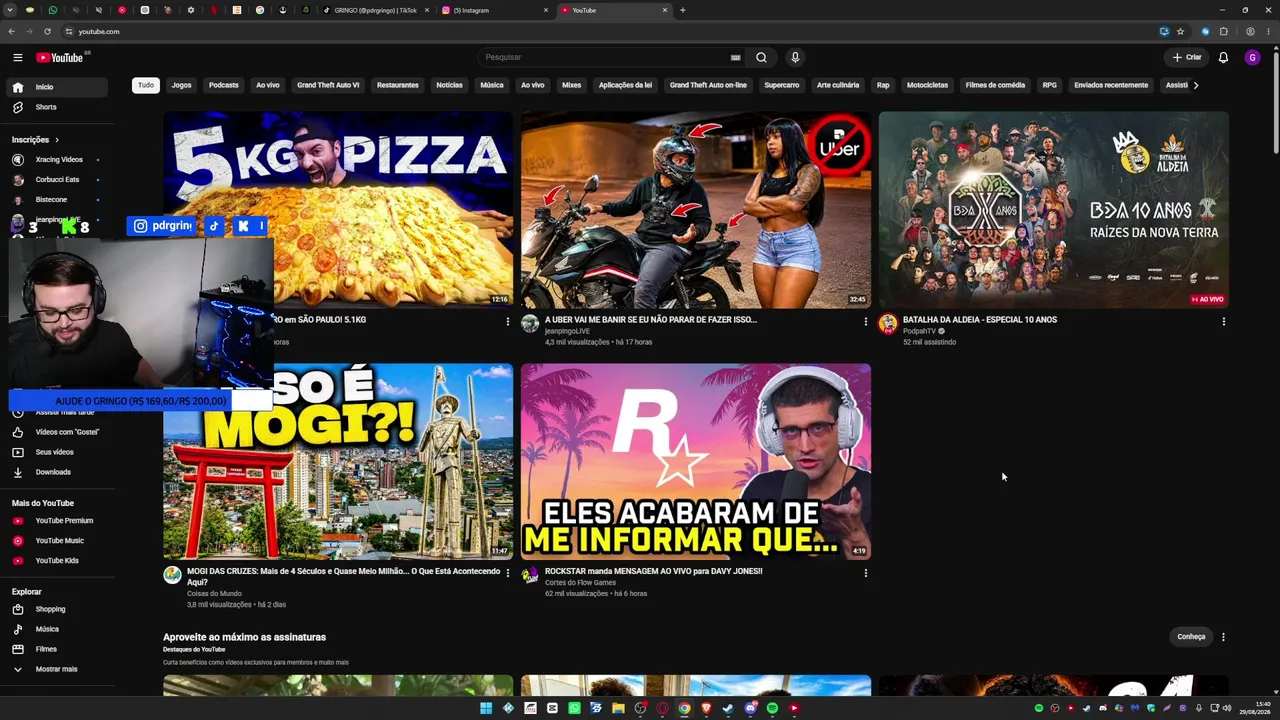Select the Grand Theft Auto VI chip
The image size is (1280, 720).
point(328,85)
